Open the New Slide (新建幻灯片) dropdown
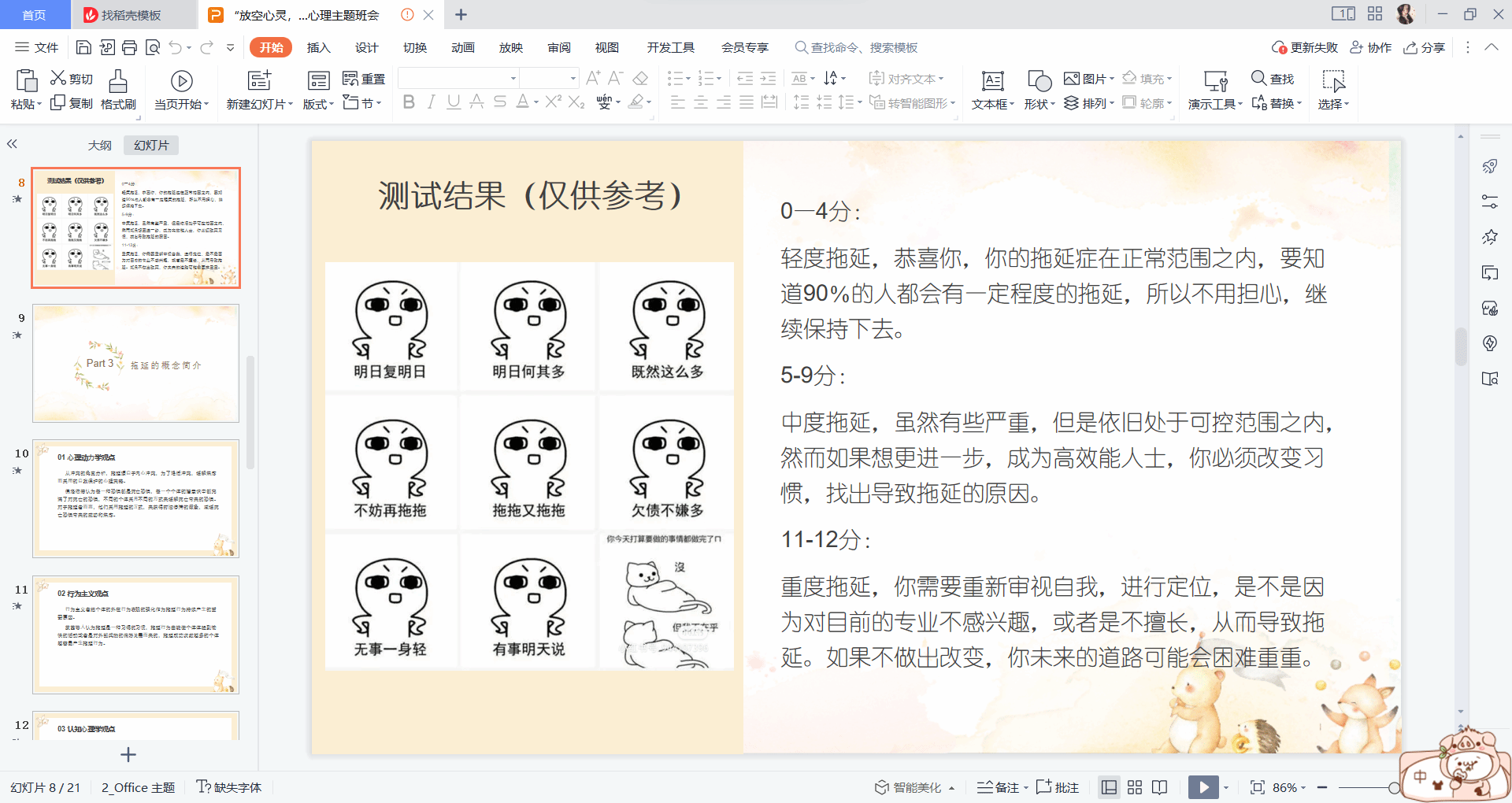This screenshot has width=1512, height=803. (259, 104)
